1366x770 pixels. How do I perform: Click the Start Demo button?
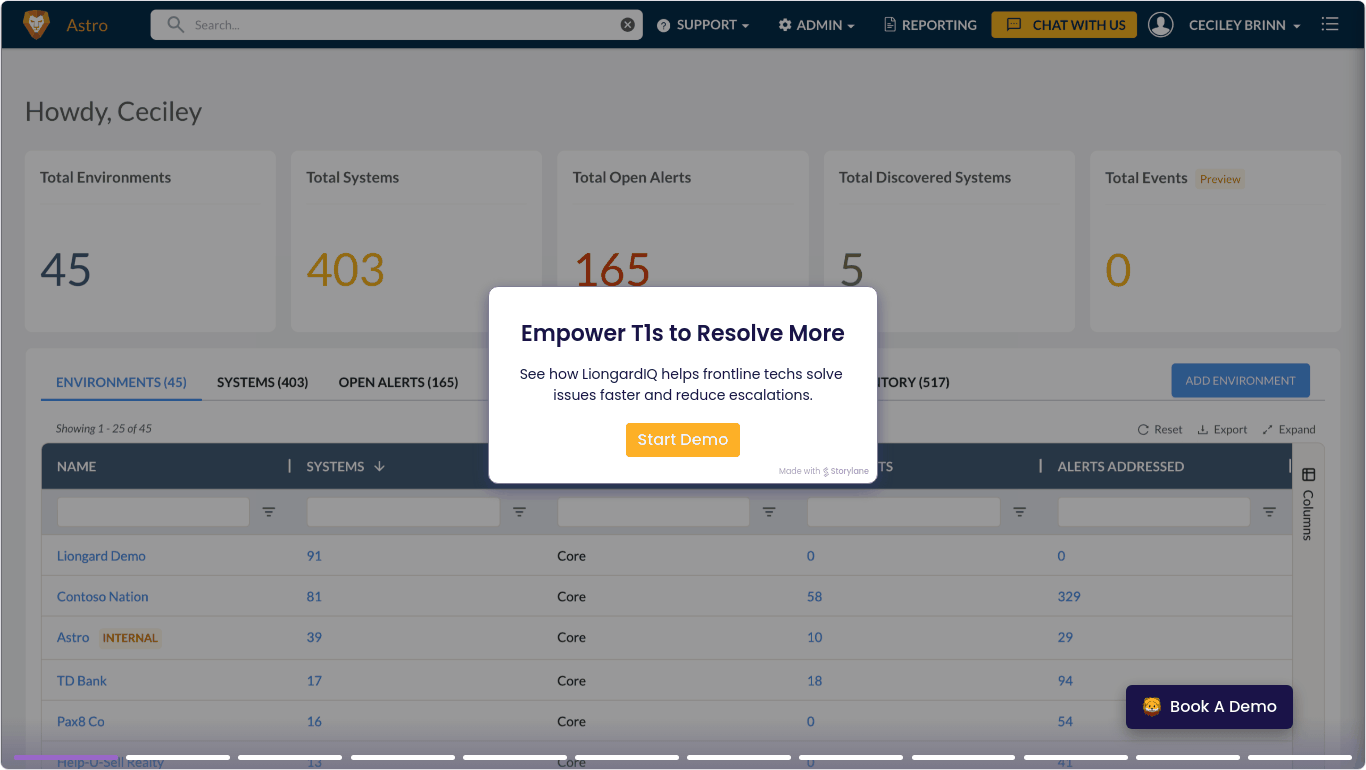tap(682, 440)
